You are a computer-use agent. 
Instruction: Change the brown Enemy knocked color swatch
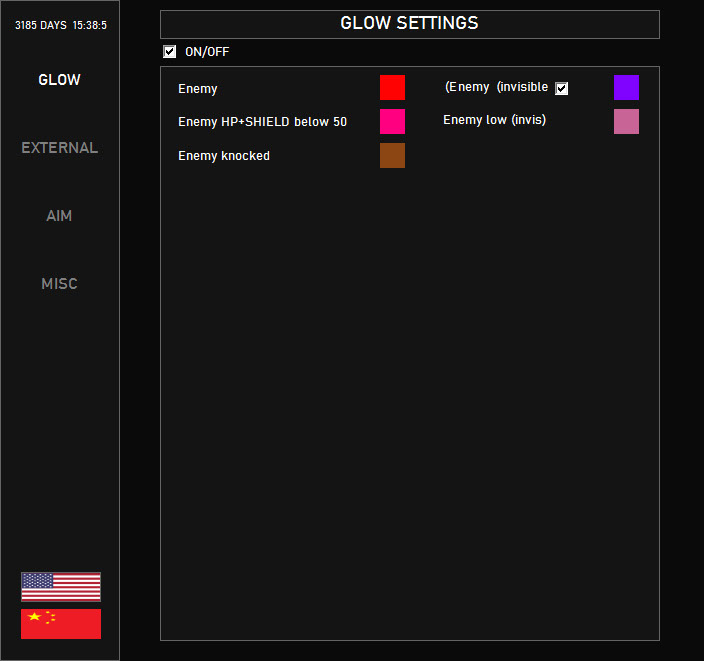pyautogui.click(x=392, y=156)
